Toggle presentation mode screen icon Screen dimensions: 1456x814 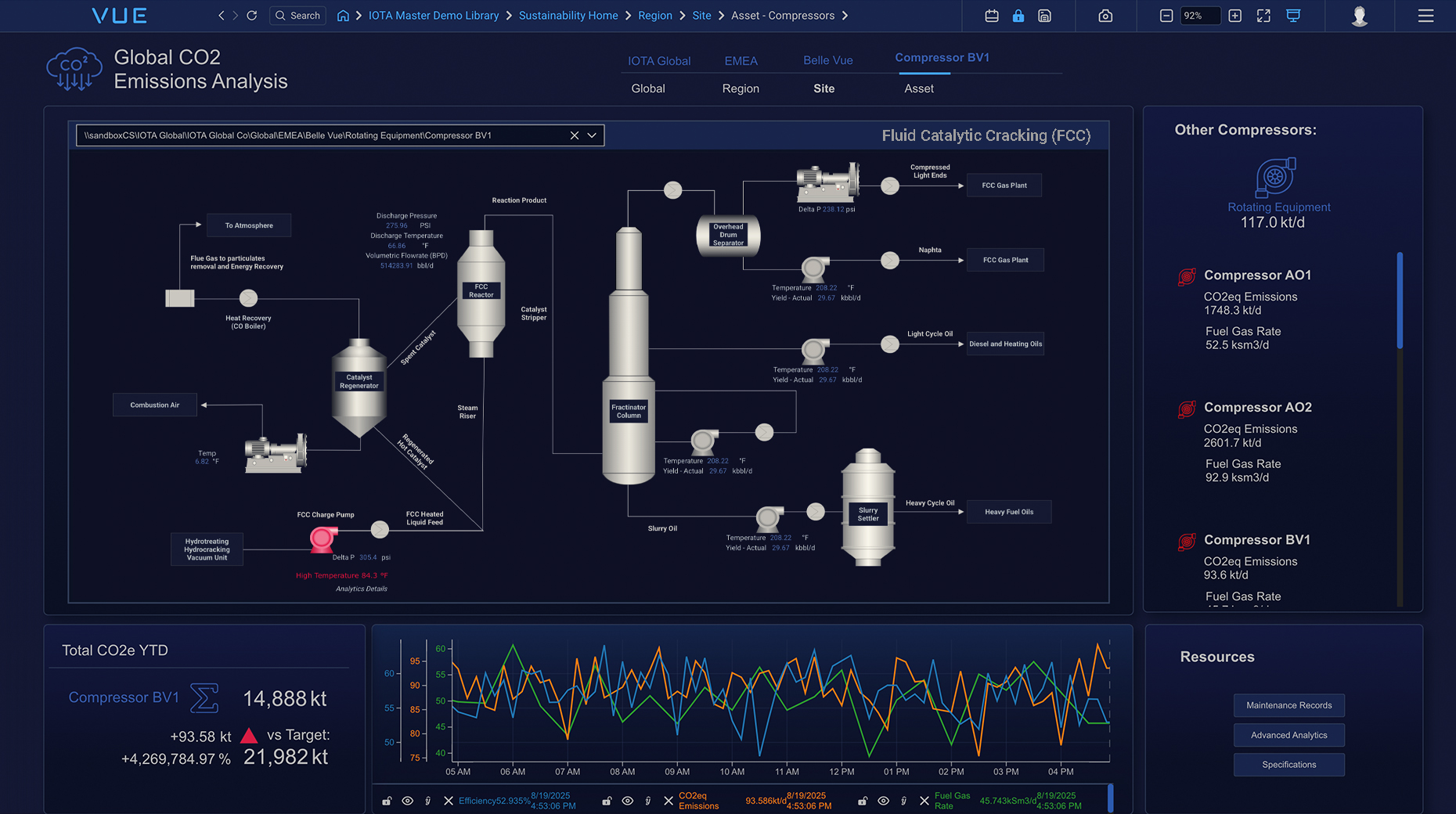[1293, 16]
